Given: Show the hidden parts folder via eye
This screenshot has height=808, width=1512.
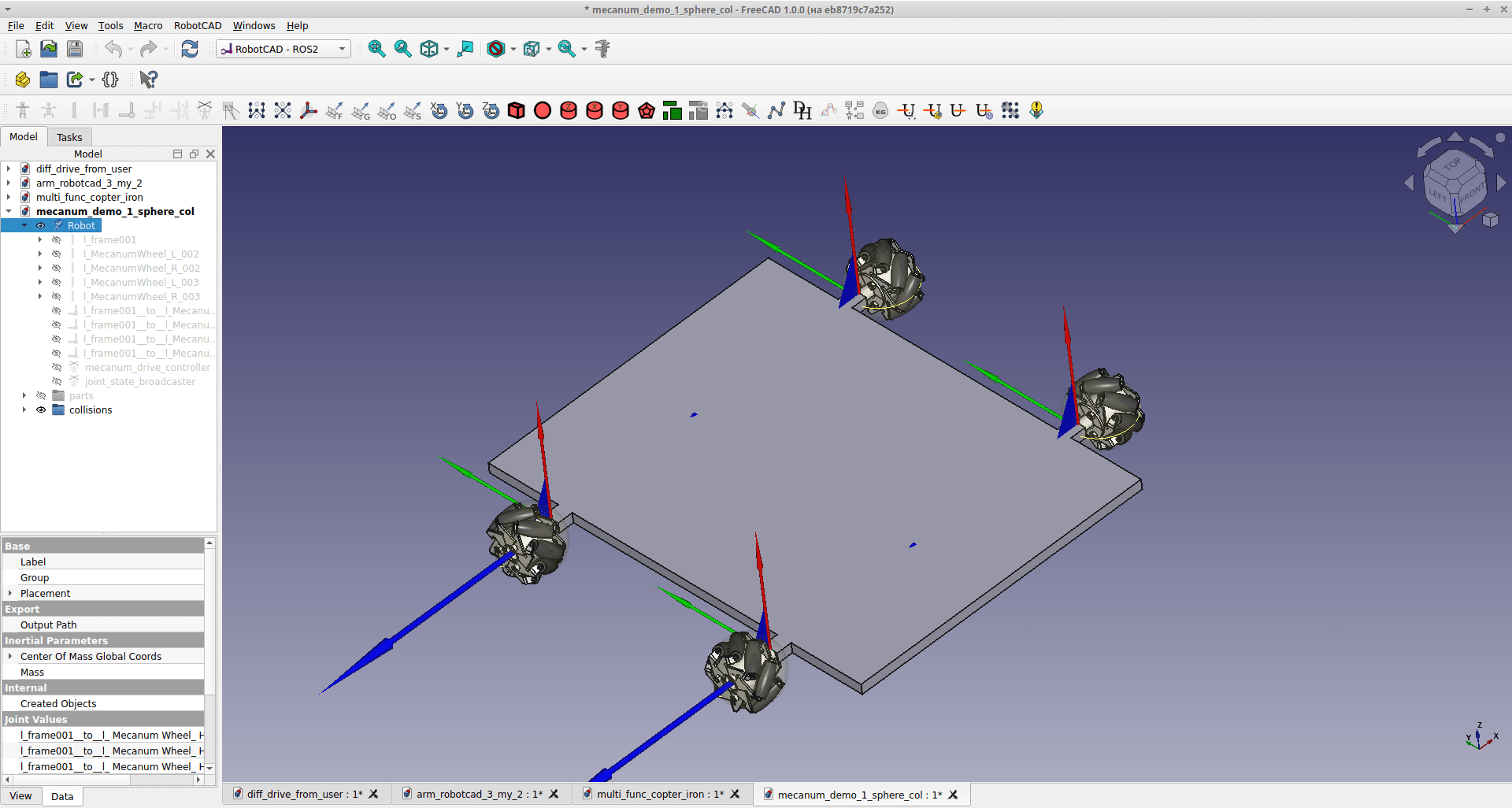Looking at the screenshot, I should click(x=41, y=396).
